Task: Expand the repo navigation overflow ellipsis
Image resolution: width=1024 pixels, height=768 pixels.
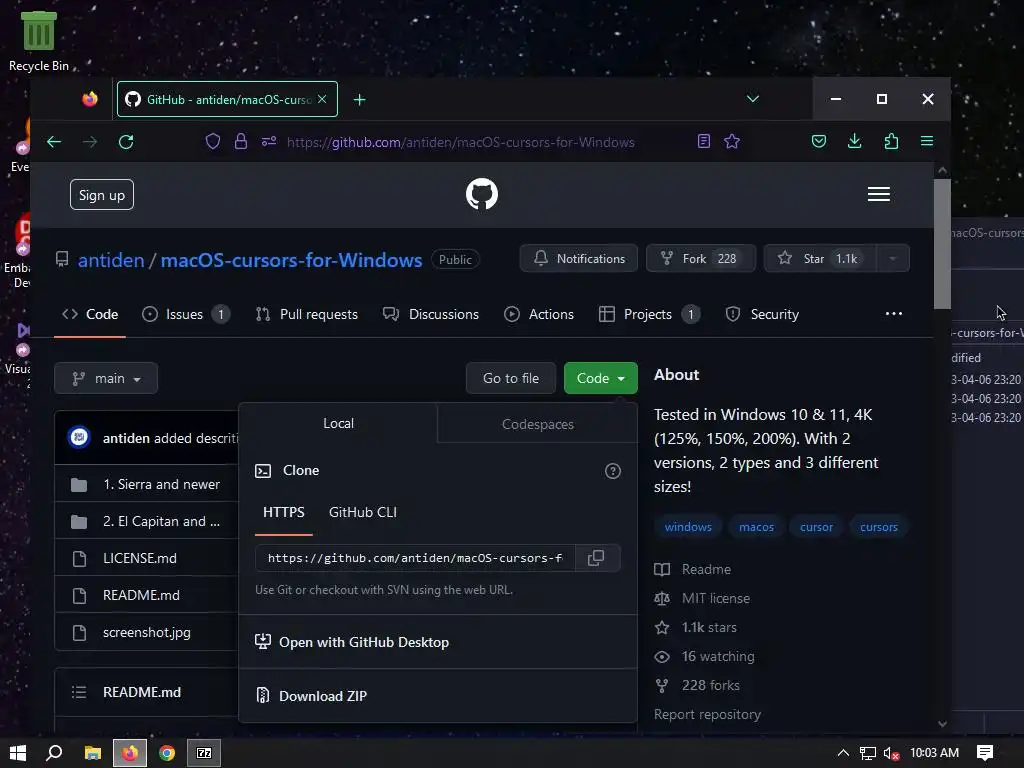Action: point(893,314)
